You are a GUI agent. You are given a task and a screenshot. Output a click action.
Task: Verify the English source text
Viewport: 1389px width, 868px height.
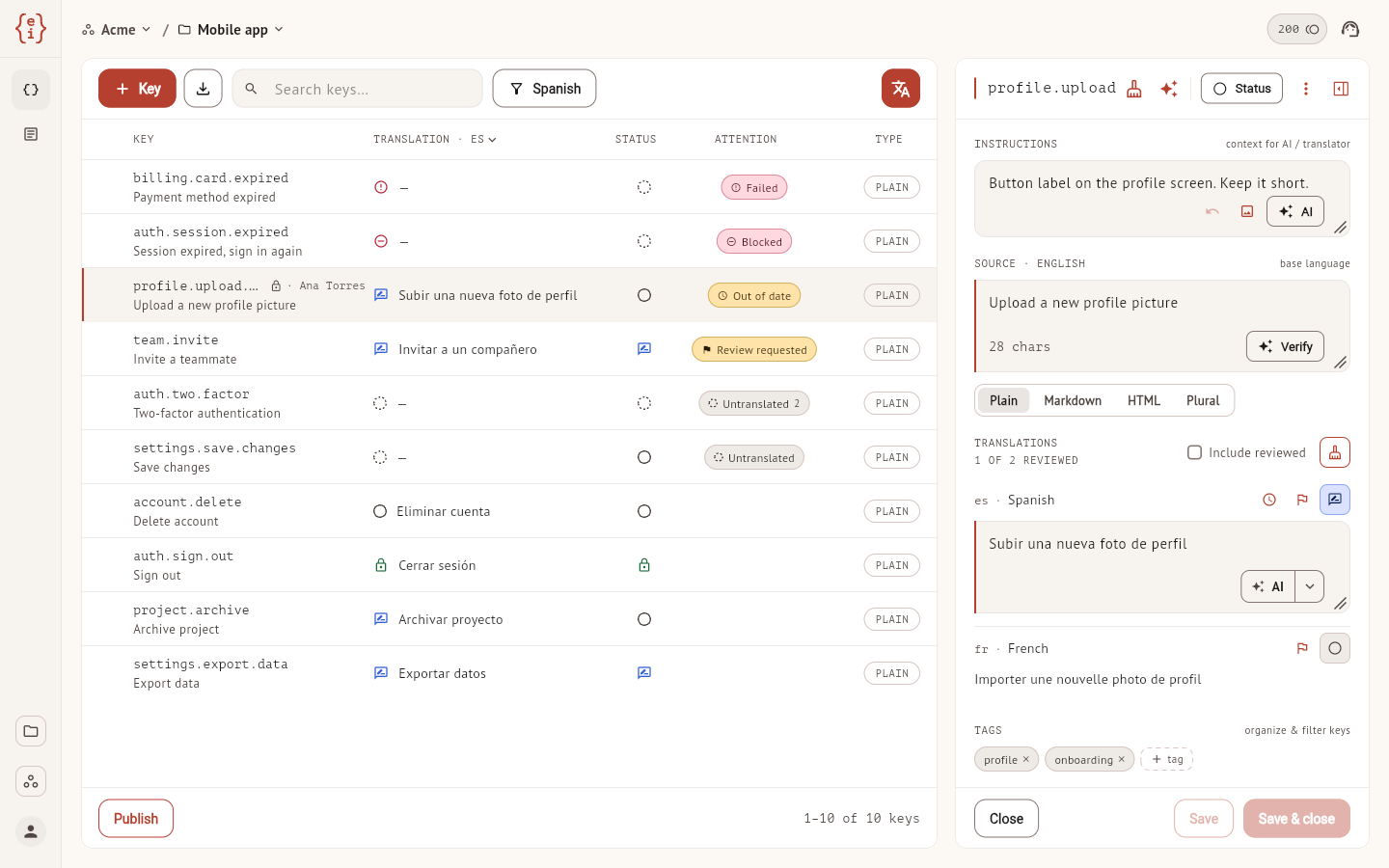click(x=1286, y=346)
